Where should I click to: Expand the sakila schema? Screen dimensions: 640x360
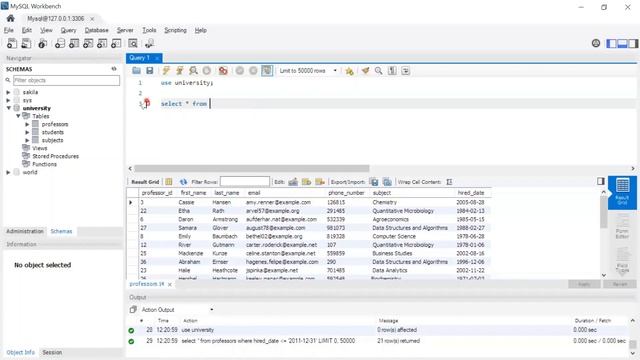[x=8, y=92]
